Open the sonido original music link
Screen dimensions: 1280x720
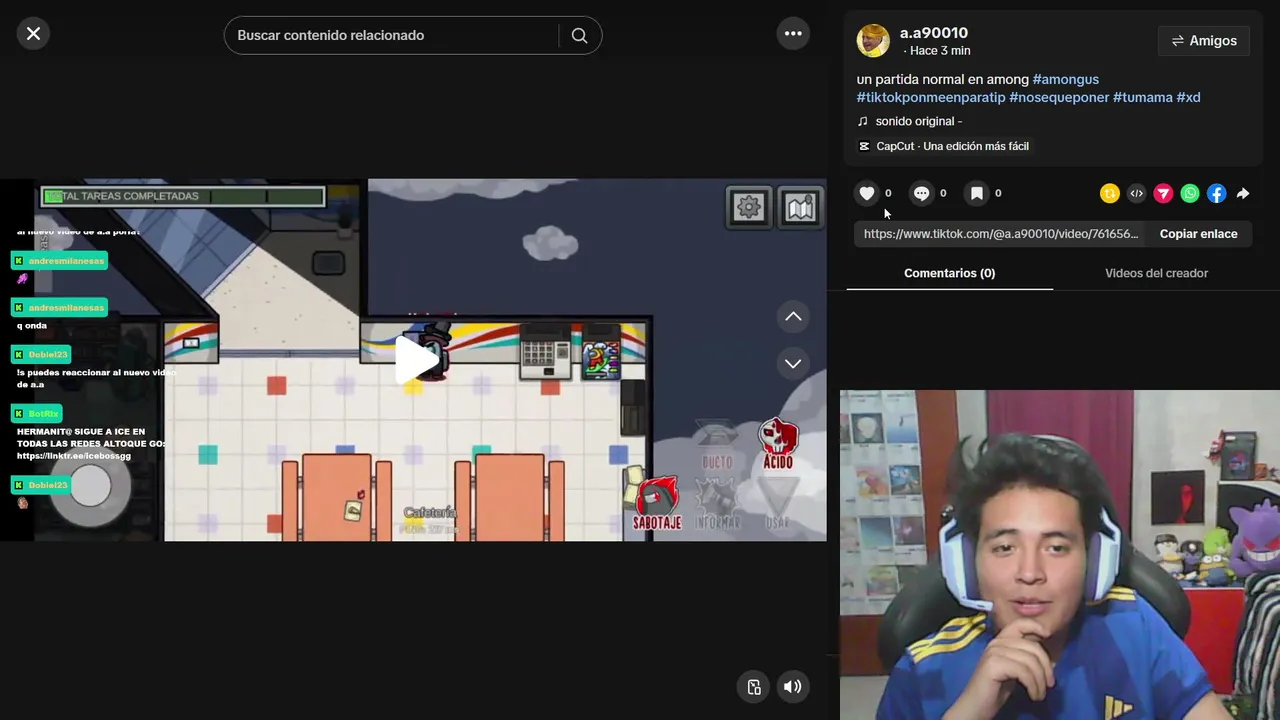pos(909,121)
